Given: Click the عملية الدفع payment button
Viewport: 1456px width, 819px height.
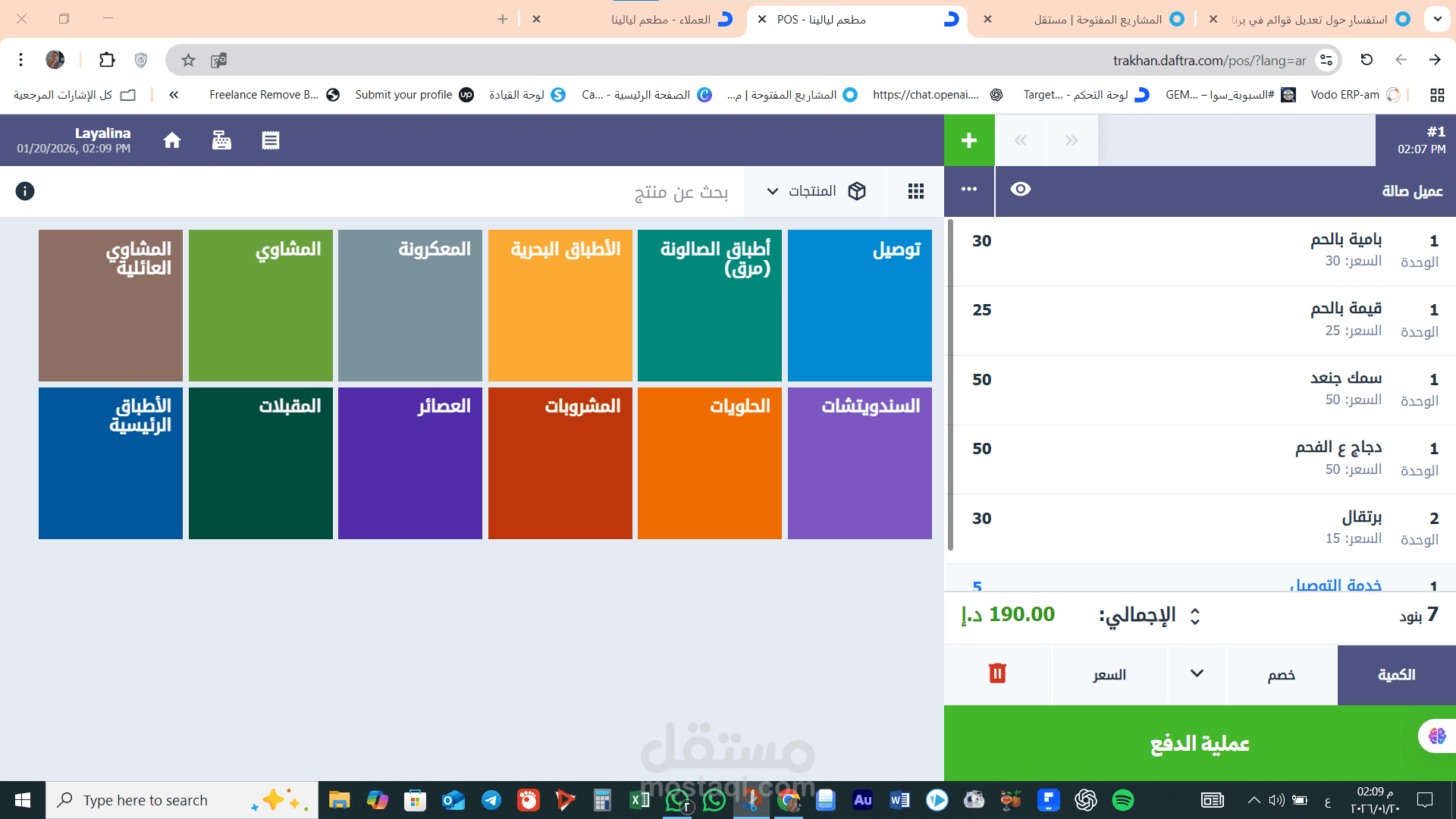Looking at the screenshot, I should click(1200, 743).
